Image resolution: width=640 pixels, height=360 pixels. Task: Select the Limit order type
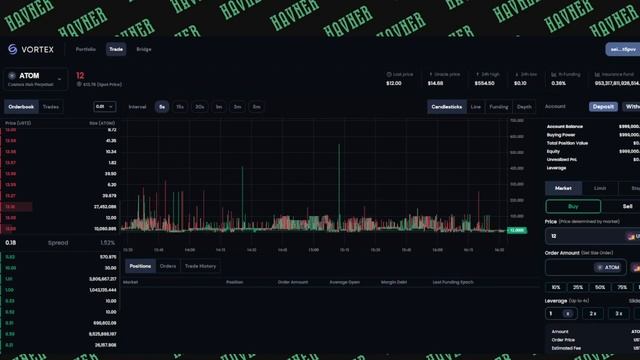(x=600, y=188)
